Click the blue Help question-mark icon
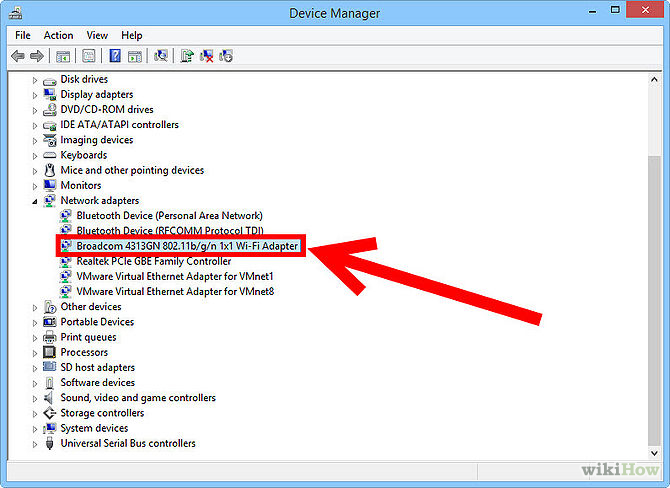This screenshot has width=670, height=488. tap(115, 56)
